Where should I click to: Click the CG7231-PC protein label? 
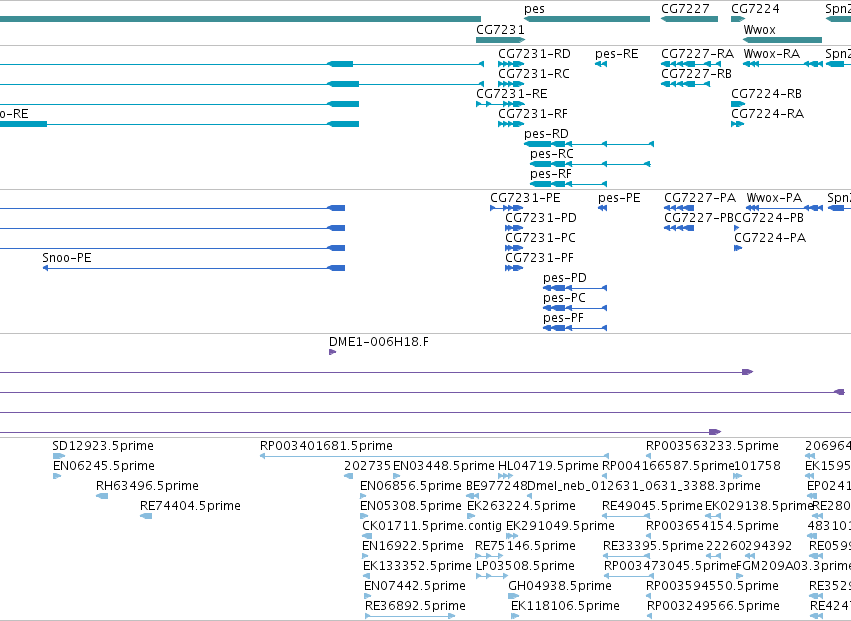point(540,238)
